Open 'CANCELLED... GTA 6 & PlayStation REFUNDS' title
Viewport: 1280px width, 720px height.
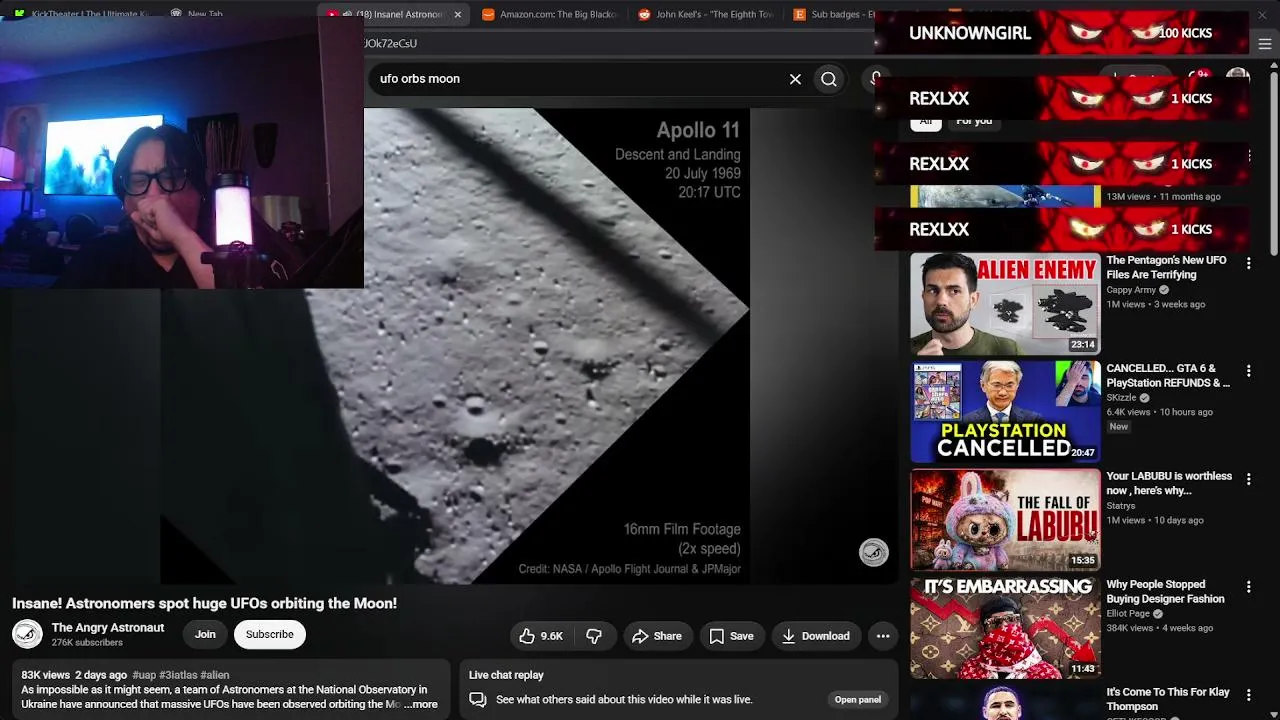1168,375
